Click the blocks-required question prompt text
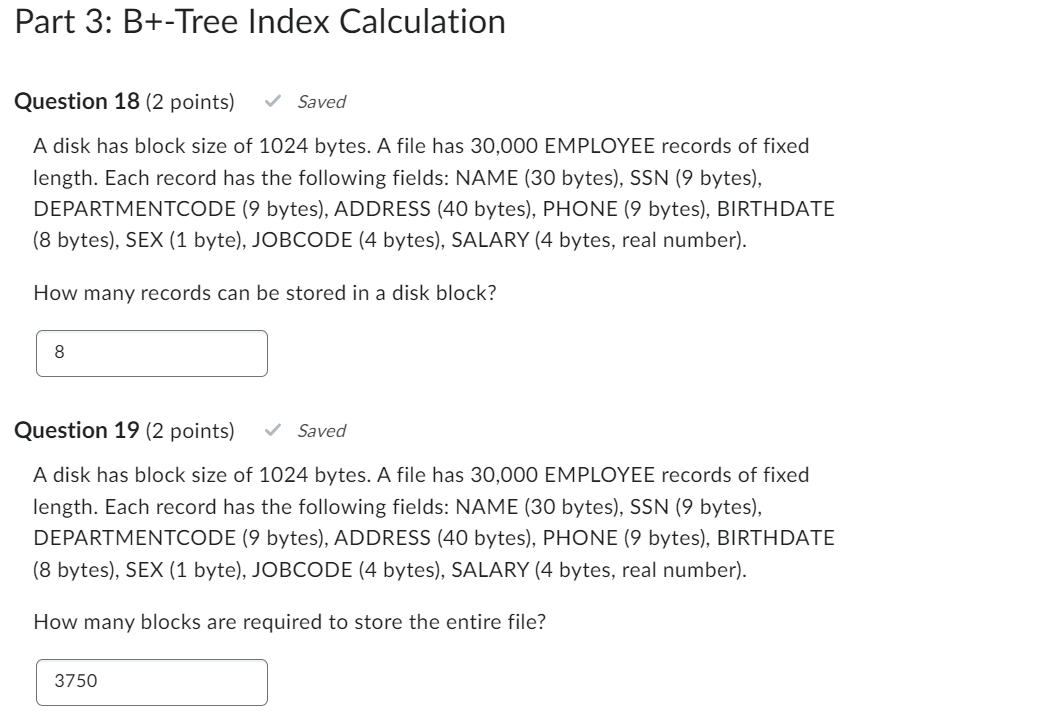This screenshot has height=722, width=1050. pyautogui.click(x=290, y=621)
